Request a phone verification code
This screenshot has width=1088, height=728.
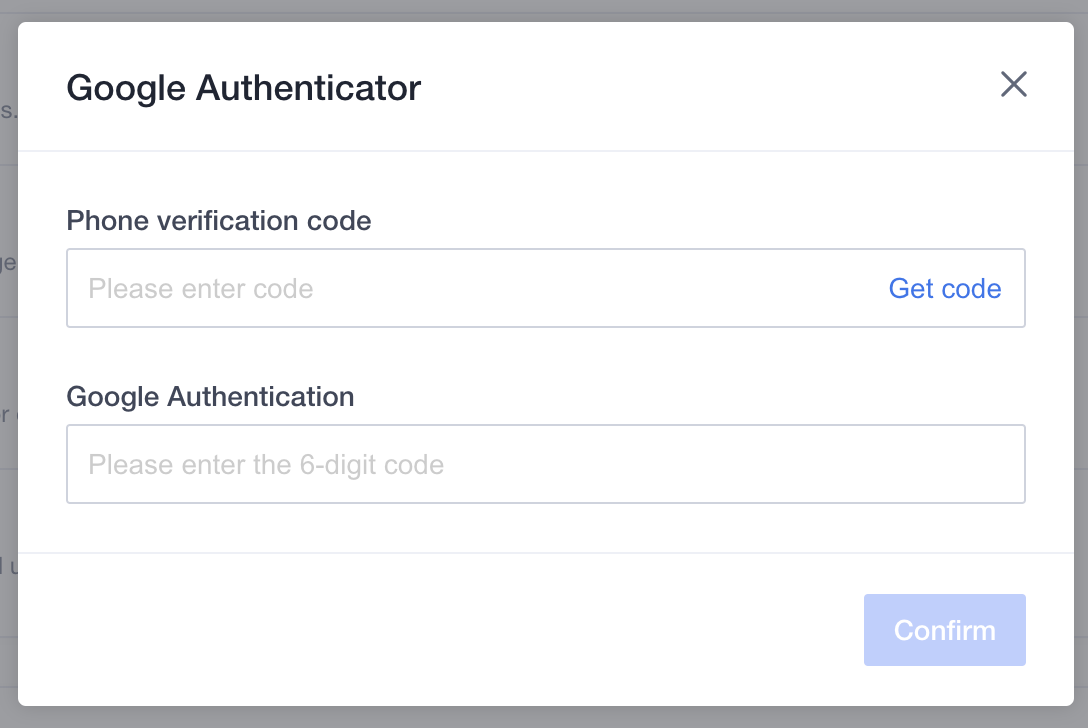click(944, 288)
